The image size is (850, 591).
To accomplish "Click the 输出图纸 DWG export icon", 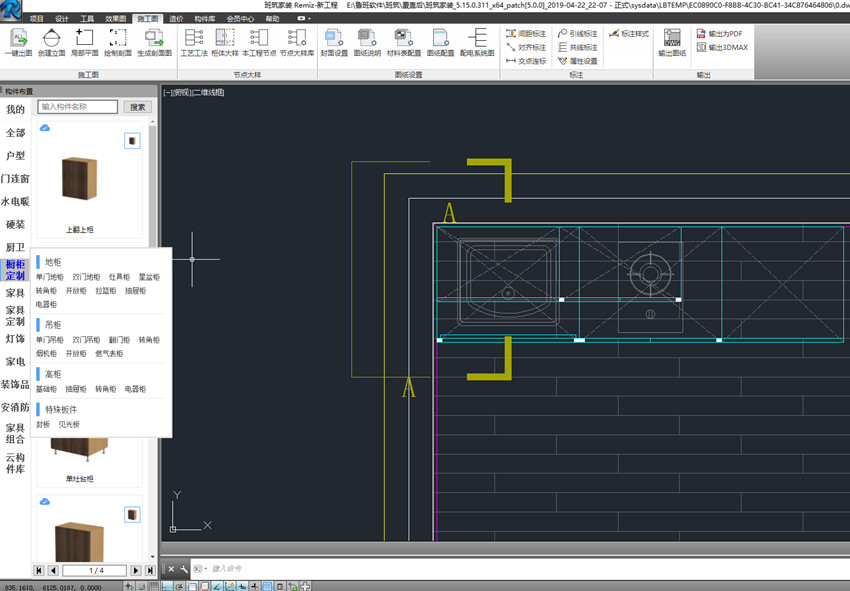I will click(672, 42).
